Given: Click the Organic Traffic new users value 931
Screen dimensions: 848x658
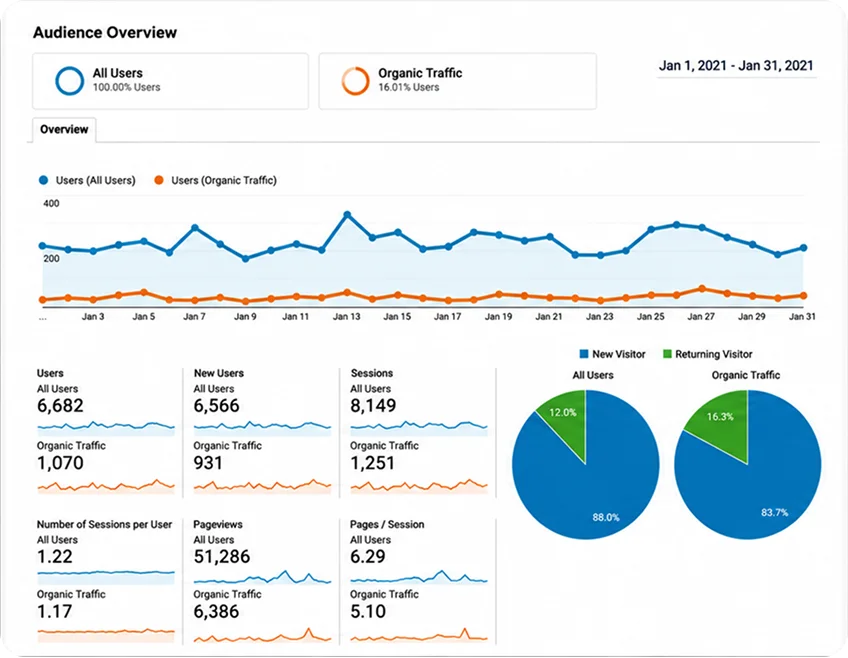Looking at the screenshot, I should 208,463.
